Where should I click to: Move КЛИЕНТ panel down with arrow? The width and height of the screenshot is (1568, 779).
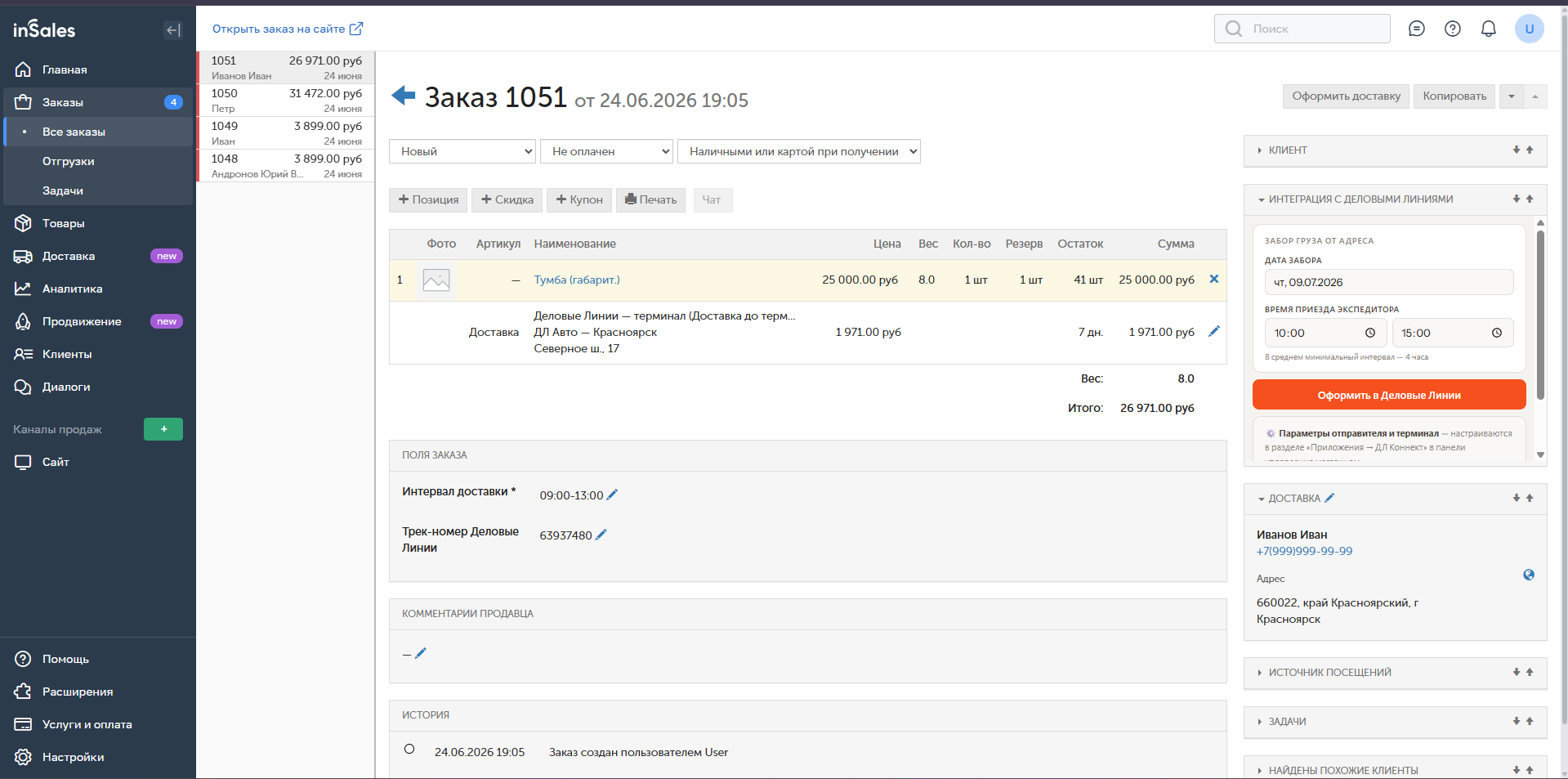click(1517, 150)
